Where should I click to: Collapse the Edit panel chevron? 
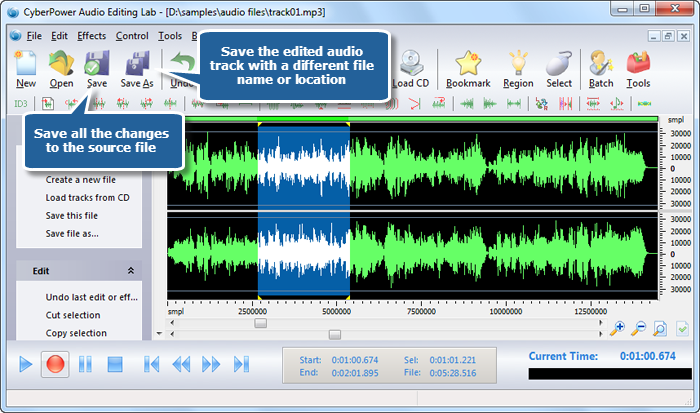[131, 271]
